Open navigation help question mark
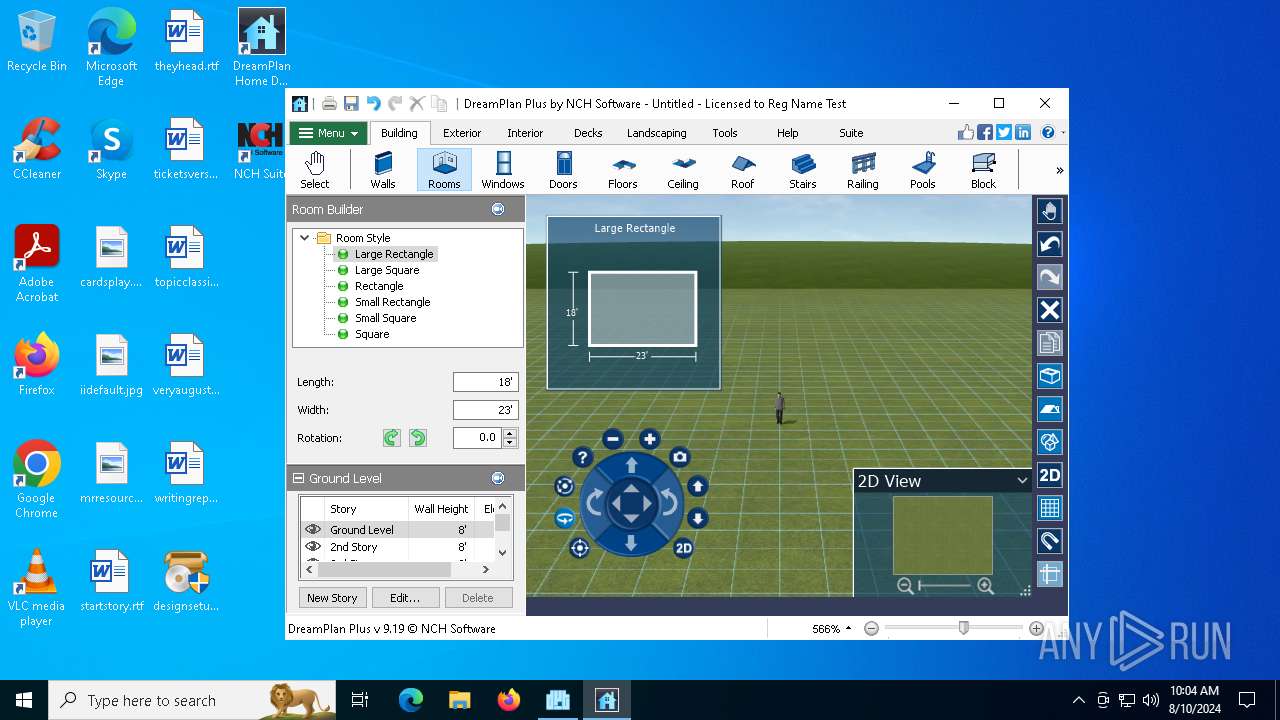Viewport: 1280px width, 720px height. (582, 457)
